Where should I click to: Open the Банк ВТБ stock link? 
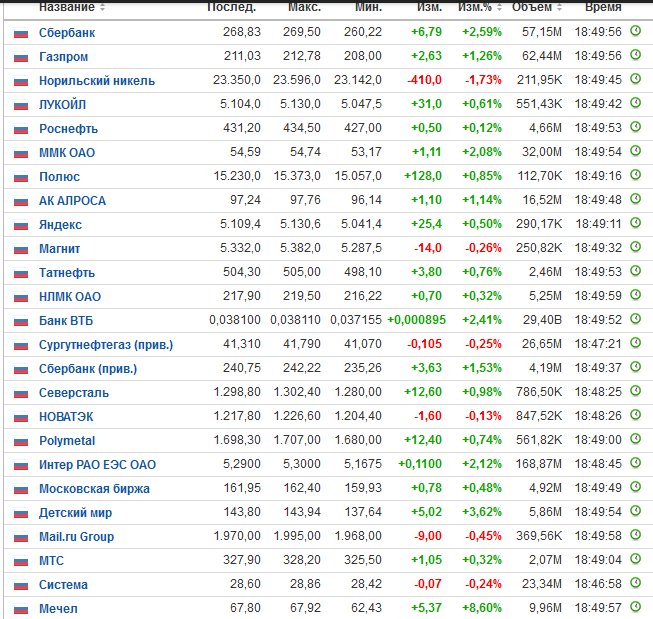pos(66,321)
